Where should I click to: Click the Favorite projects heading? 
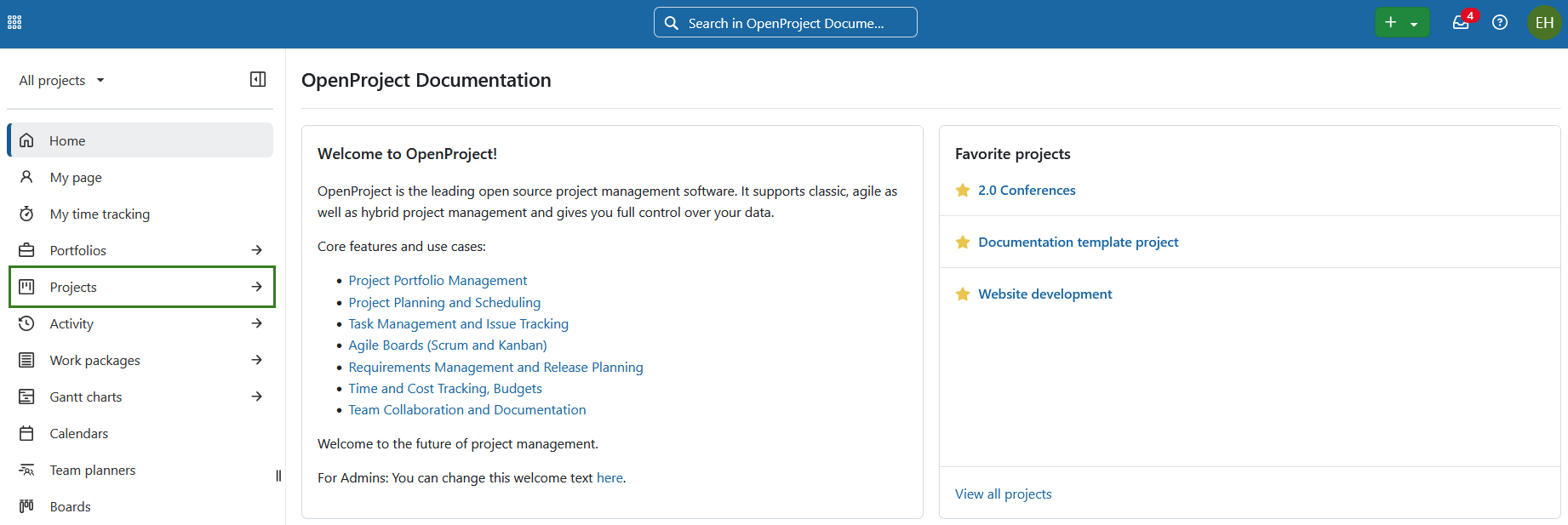coord(1012,154)
